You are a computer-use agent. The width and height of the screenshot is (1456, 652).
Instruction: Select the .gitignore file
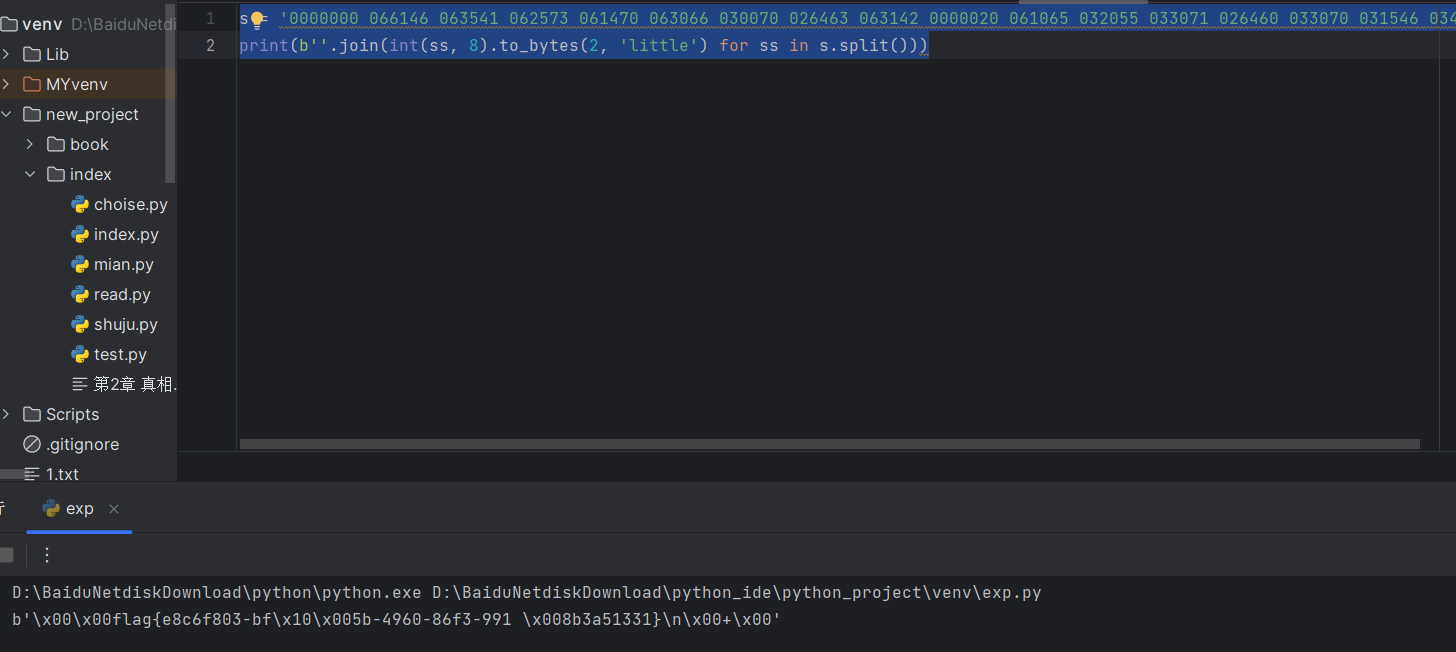(82, 444)
